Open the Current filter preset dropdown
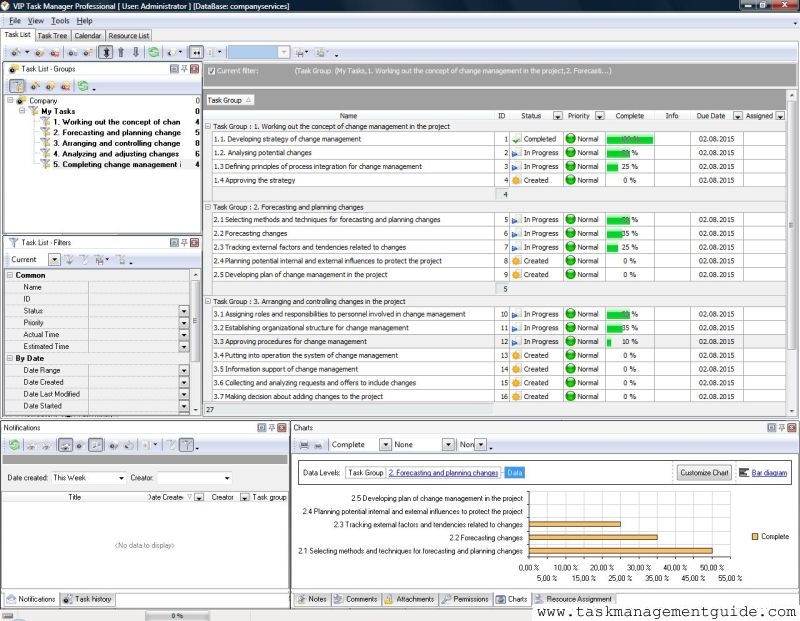The image size is (800, 621). click(54, 260)
